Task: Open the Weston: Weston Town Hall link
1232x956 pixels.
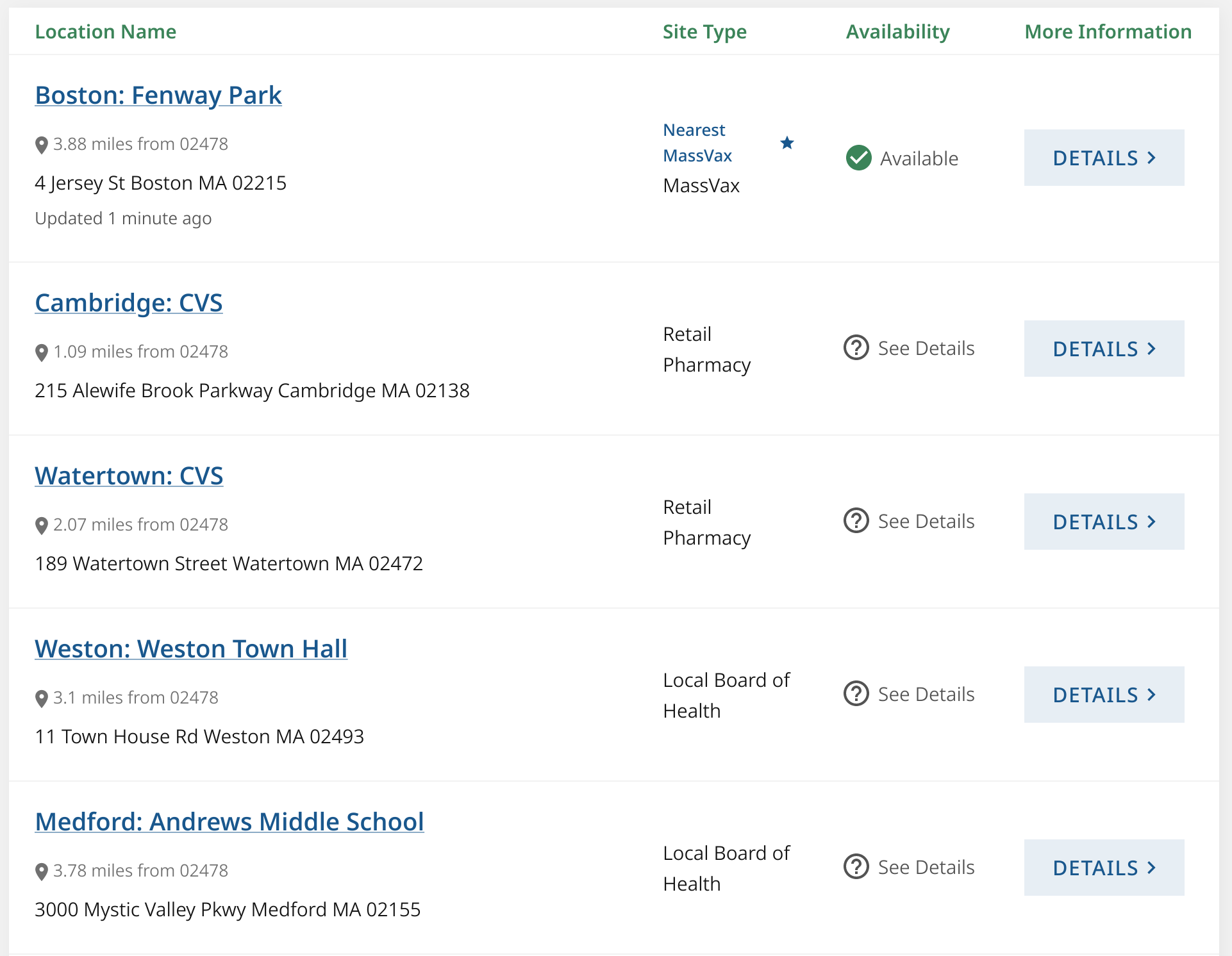Action: pyautogui.click(x=191, y=649)
